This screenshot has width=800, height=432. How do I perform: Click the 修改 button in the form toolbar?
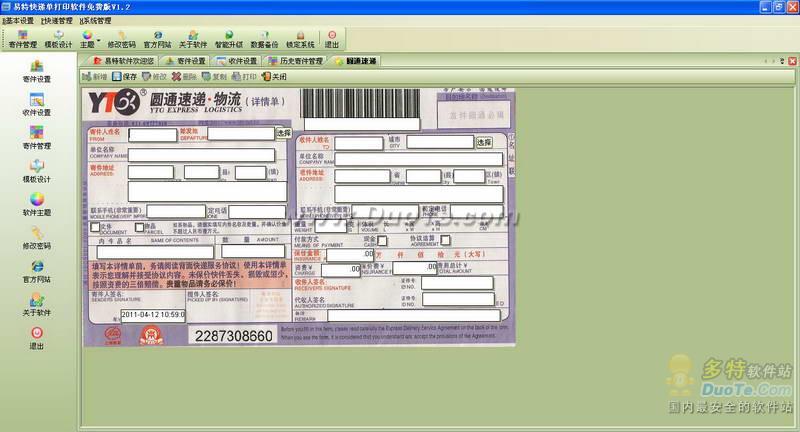click(155, 77)
